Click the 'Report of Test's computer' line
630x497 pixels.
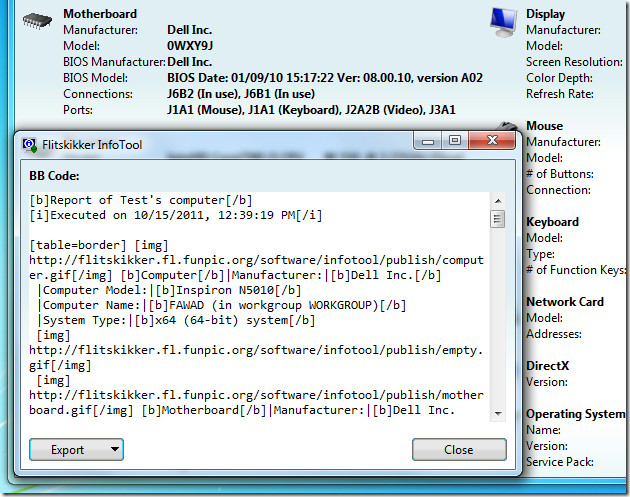141,200
